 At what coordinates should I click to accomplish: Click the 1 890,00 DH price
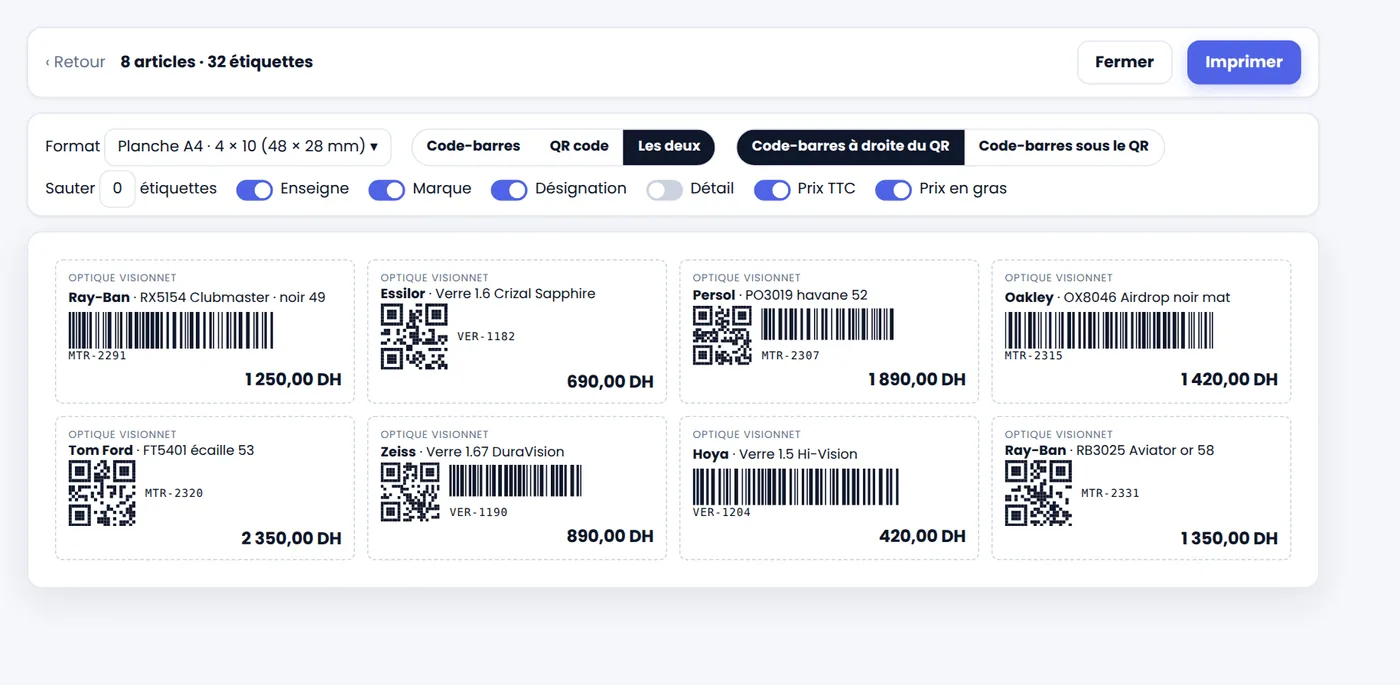917,380
